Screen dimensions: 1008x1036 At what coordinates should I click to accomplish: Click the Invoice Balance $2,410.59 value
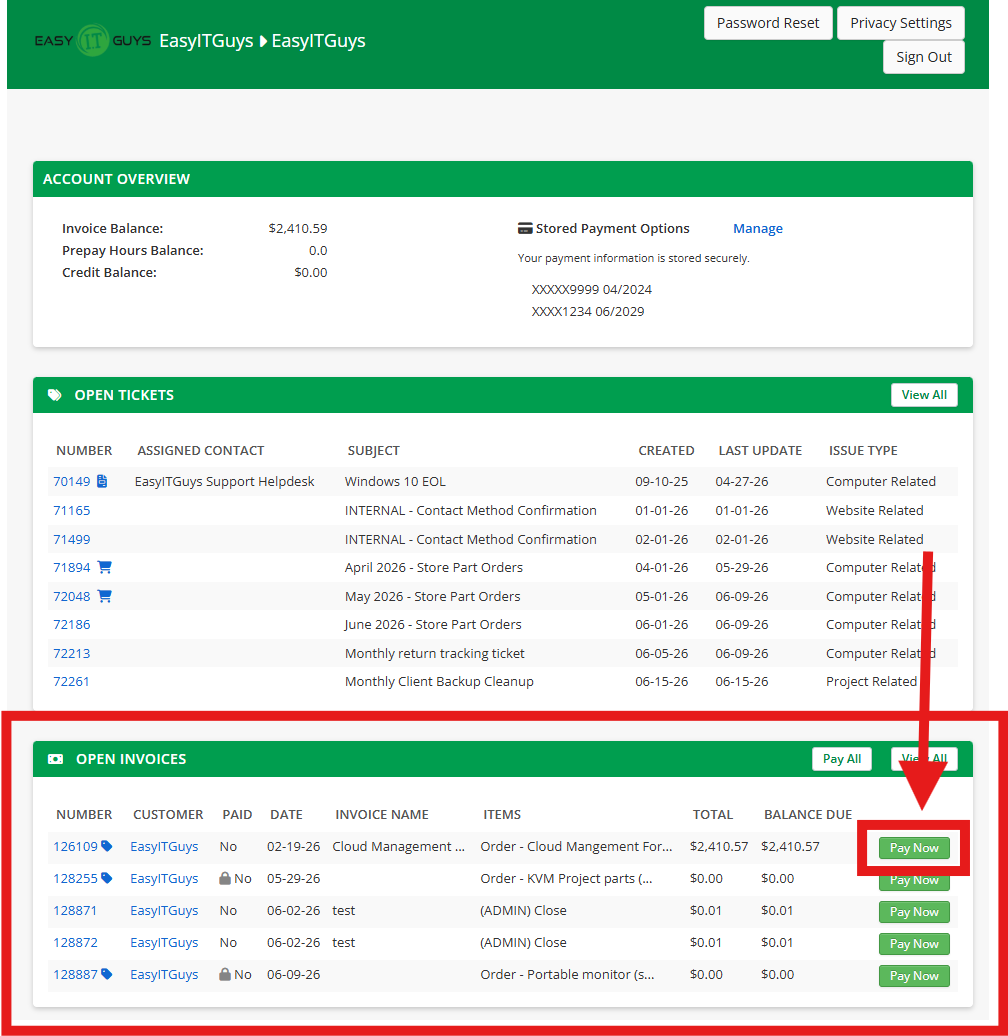coord(297,229)
